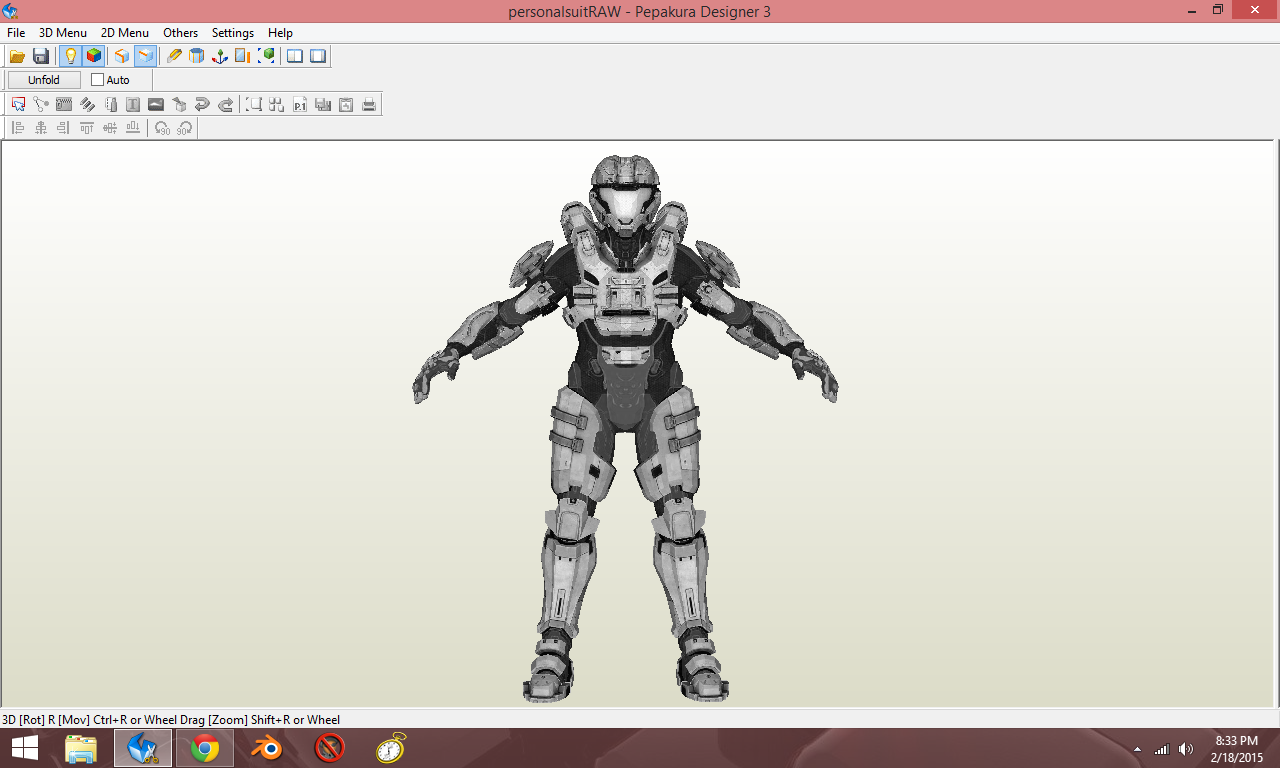Click the align left icon
The height and width of the screenshot is (768, 1280).
coord(18,128)
